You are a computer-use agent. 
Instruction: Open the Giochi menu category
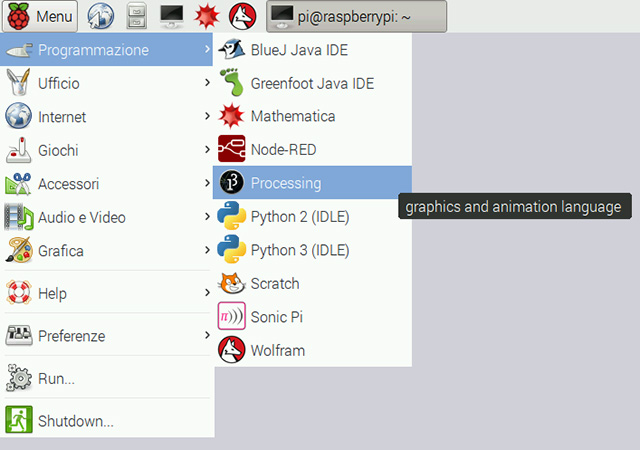[x=58, y=150]
